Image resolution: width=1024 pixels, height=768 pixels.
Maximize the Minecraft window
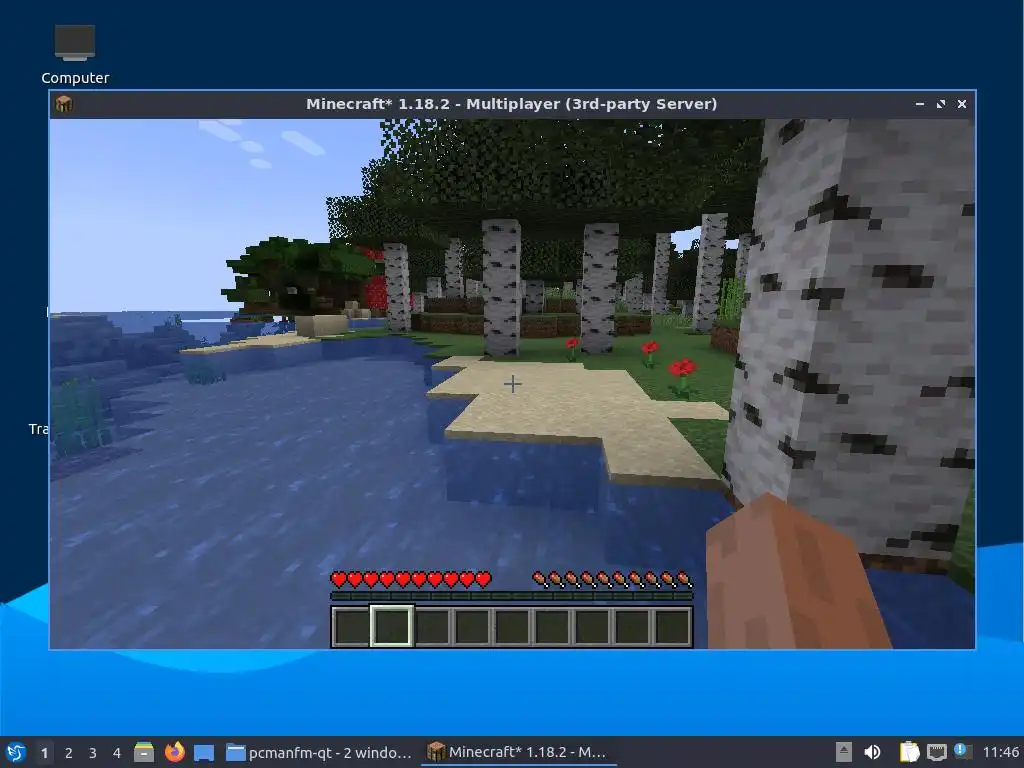pos(940,104)
